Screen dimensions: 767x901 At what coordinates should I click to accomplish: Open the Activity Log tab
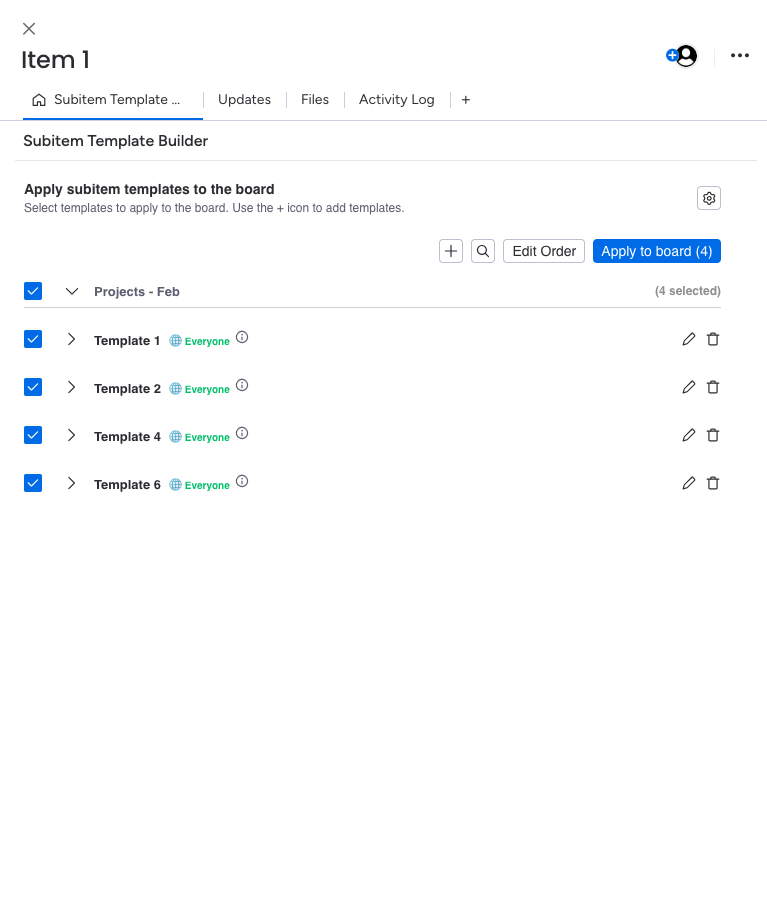click(x=396, y=100)
